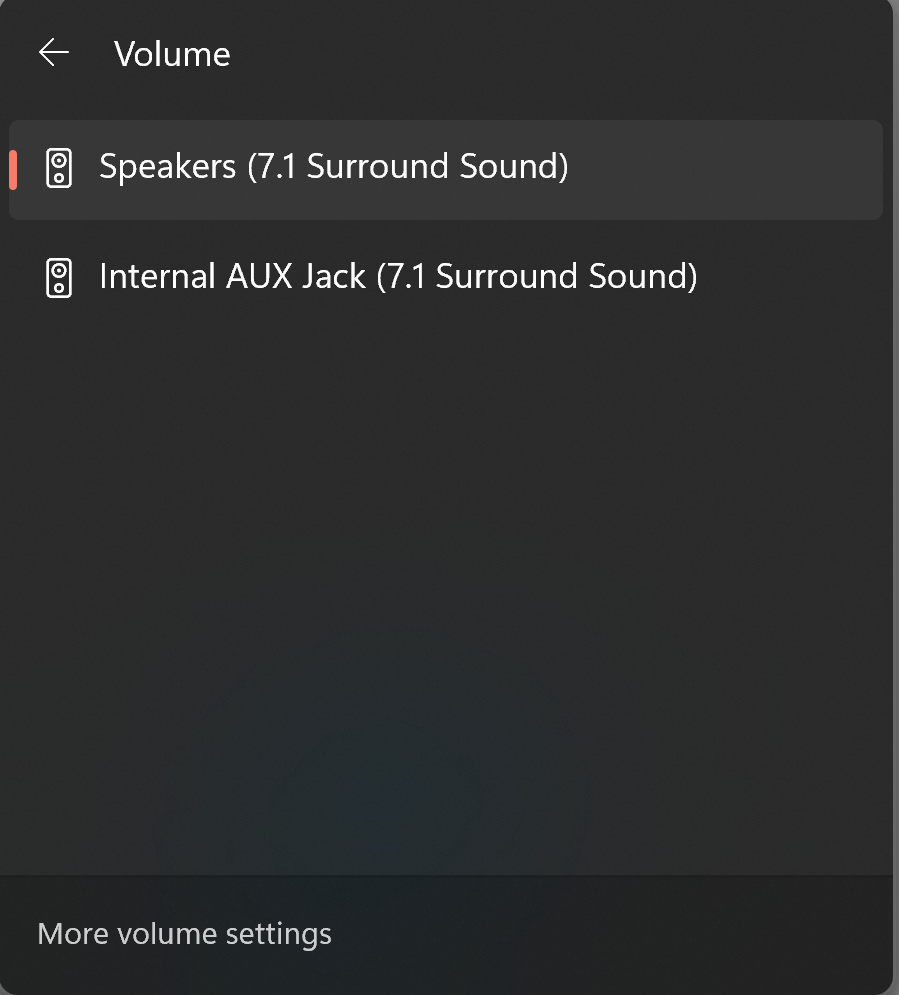Image resolution: width=899 pixels, height=995 pixels.
Task: Select Speakers (7.1 Surround Sound) output
Action: [333, 167]
